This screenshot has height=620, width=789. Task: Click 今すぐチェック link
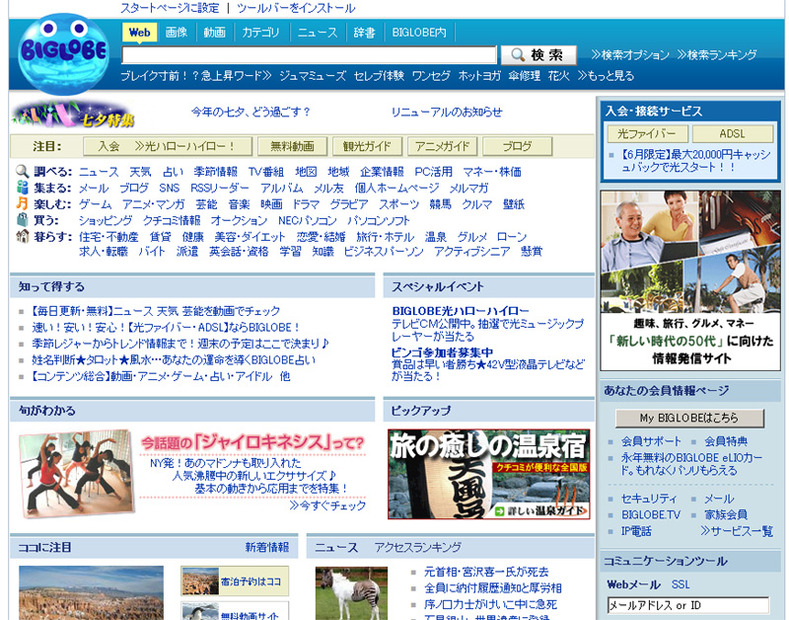click(328, 505)
